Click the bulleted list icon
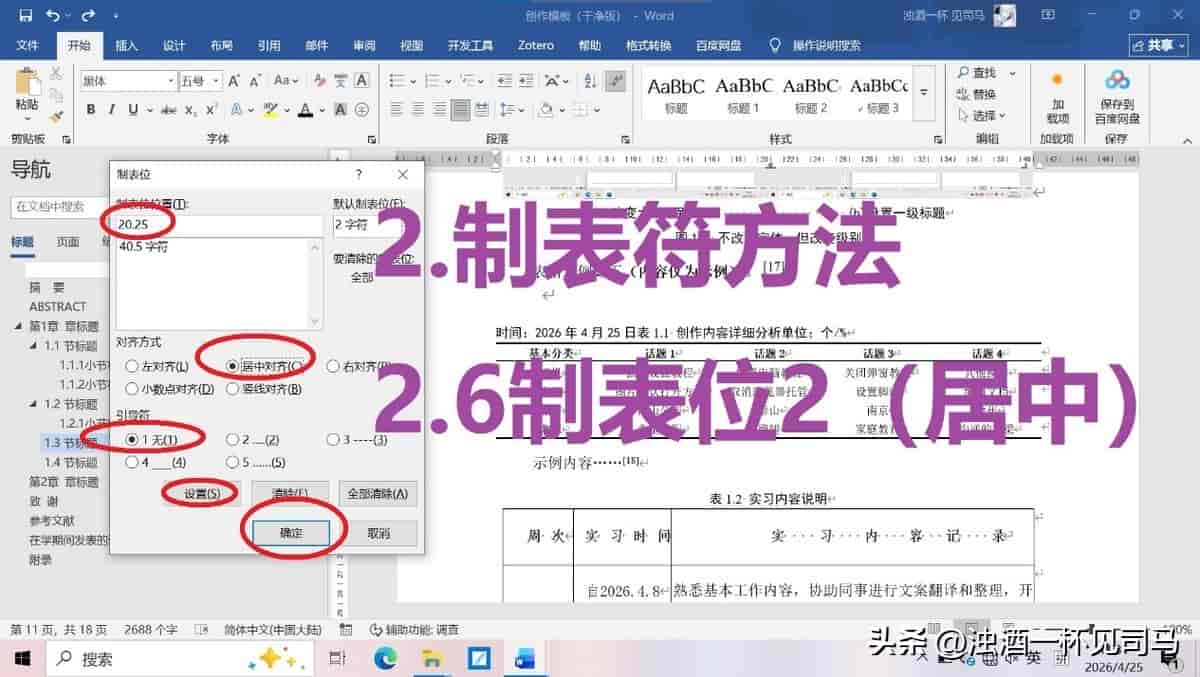The image size is (1200, 677). click(398, 81)
